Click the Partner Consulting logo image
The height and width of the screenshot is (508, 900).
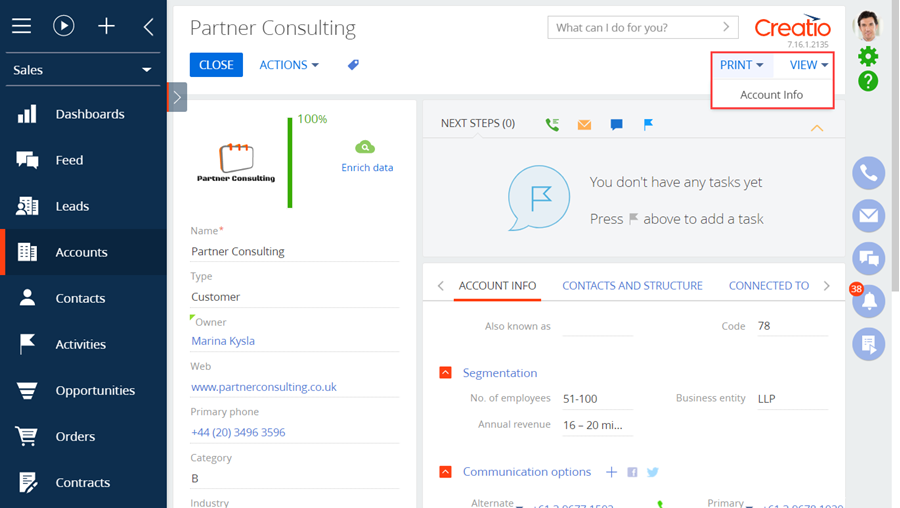tap(236, 162)
